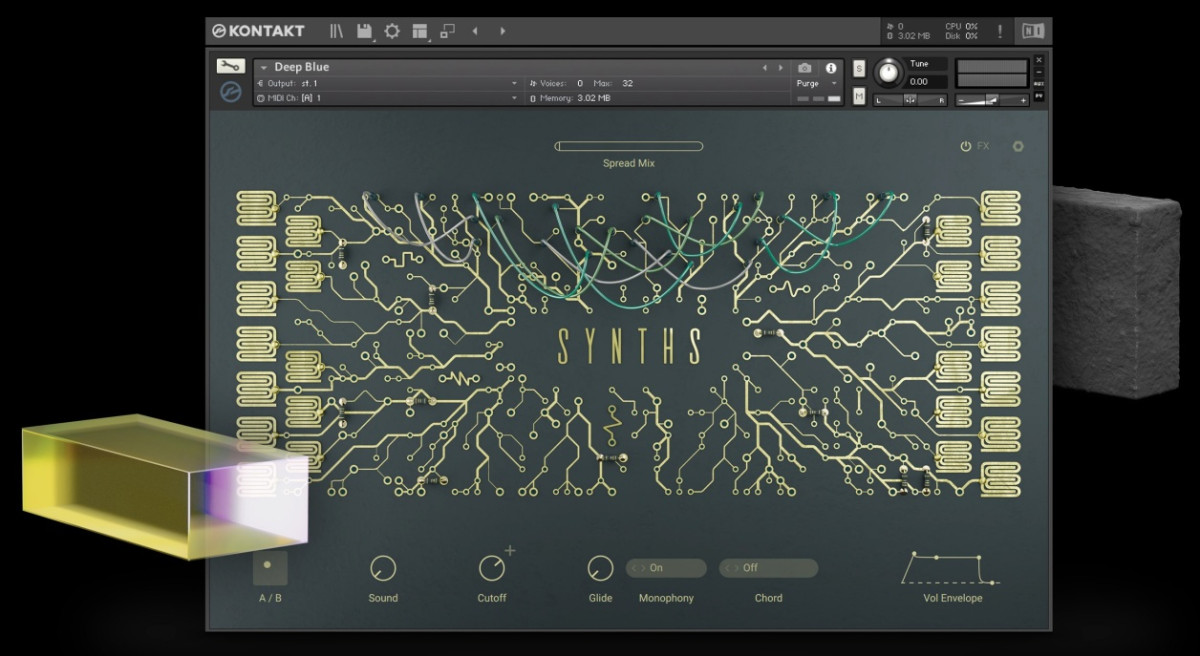Select previous preset arrow beside Deep Blue

765,68
